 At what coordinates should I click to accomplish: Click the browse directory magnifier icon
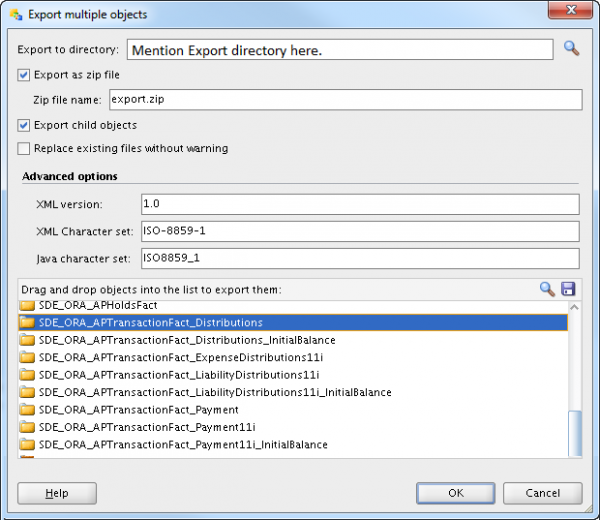click(571, 48)
